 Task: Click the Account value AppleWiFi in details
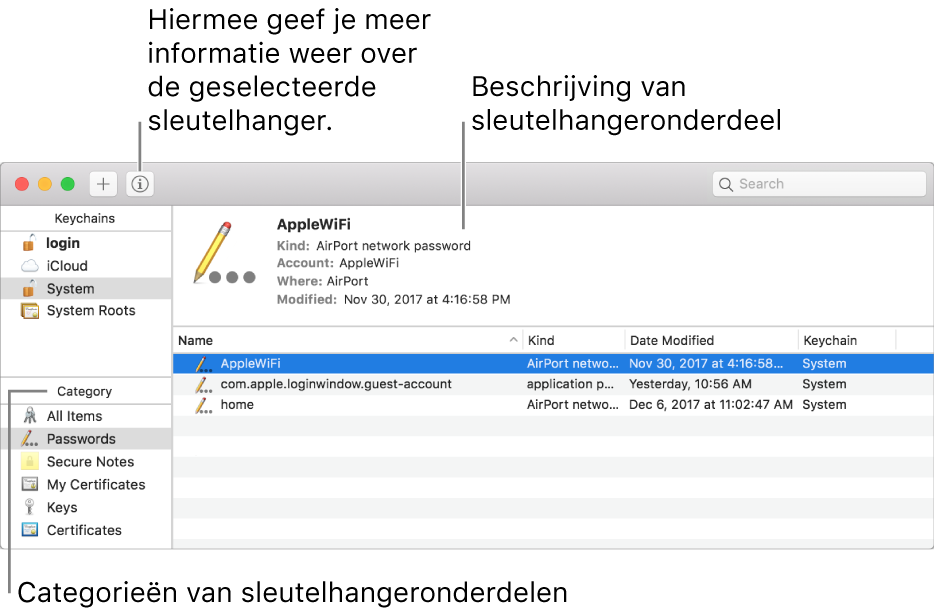(x=369, y=263)
